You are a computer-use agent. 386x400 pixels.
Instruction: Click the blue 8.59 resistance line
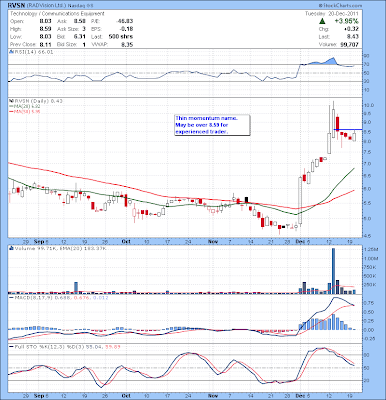click(348, 129)
